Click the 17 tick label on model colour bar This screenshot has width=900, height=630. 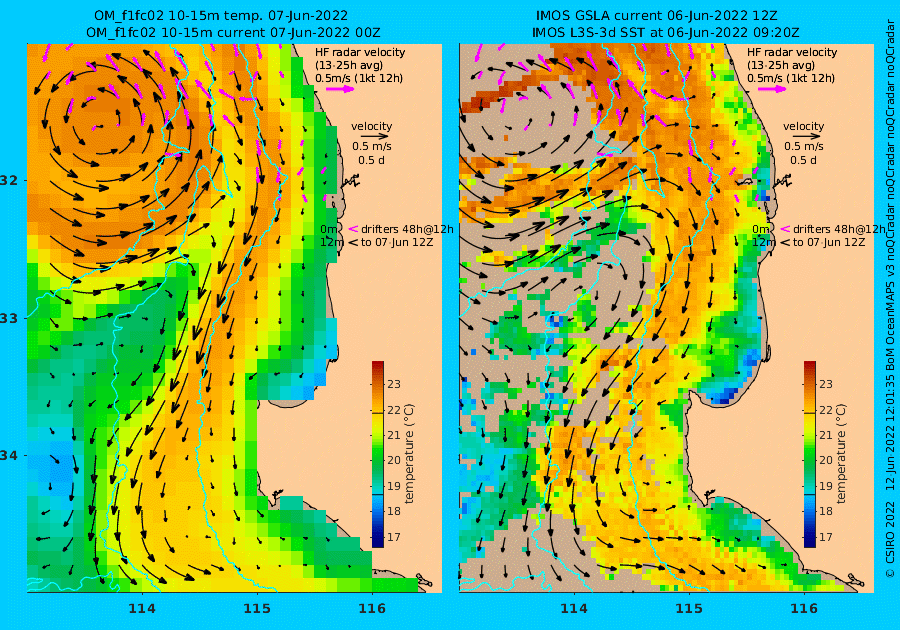394,537
